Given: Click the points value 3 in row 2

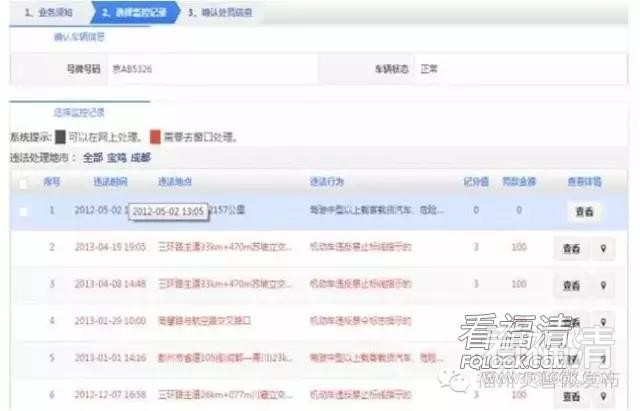Looking at the screenshot, I should click(x=476, y=247).
